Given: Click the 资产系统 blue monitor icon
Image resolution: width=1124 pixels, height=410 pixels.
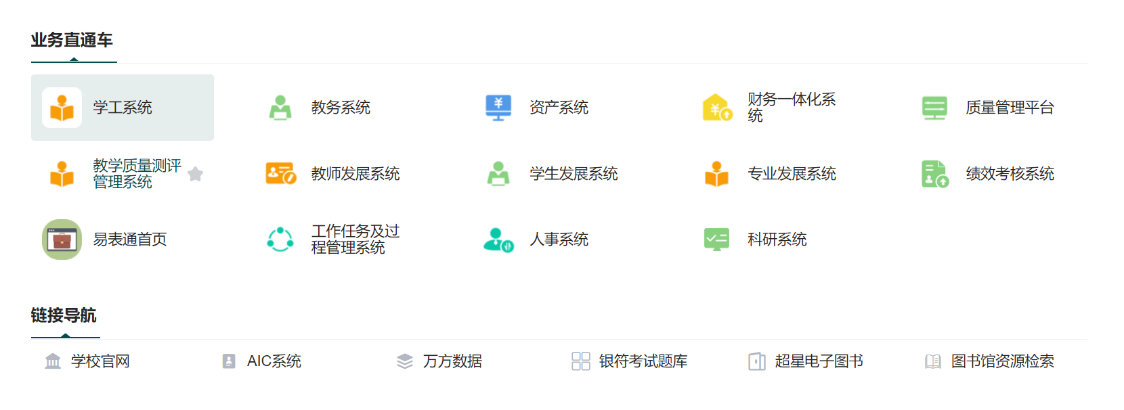Looking at the screenshot, I should click(498, 108).
